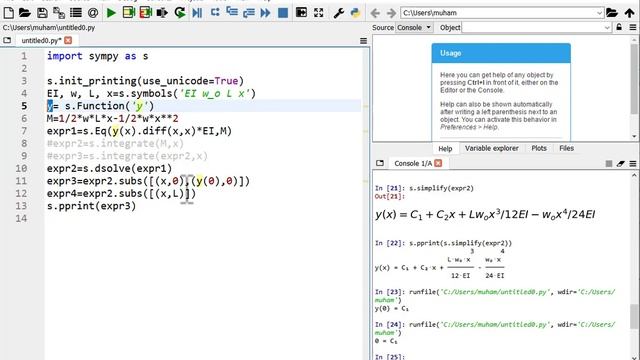Re-run the last script icon
The width and height of the screenshot is (640, 360).
tap(180, 13)
